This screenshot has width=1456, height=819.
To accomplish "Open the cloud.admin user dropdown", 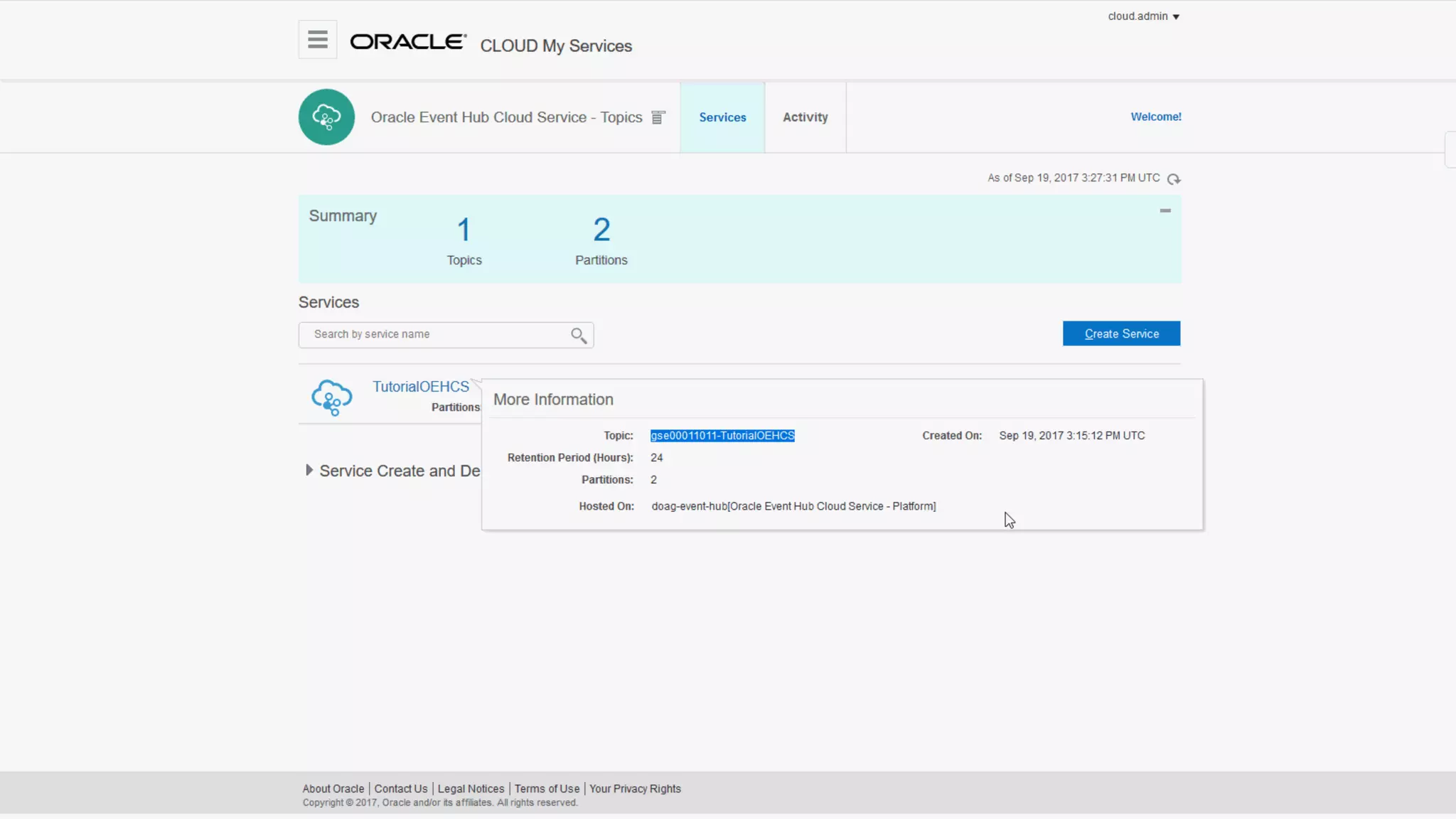I will coord(1143,16).
